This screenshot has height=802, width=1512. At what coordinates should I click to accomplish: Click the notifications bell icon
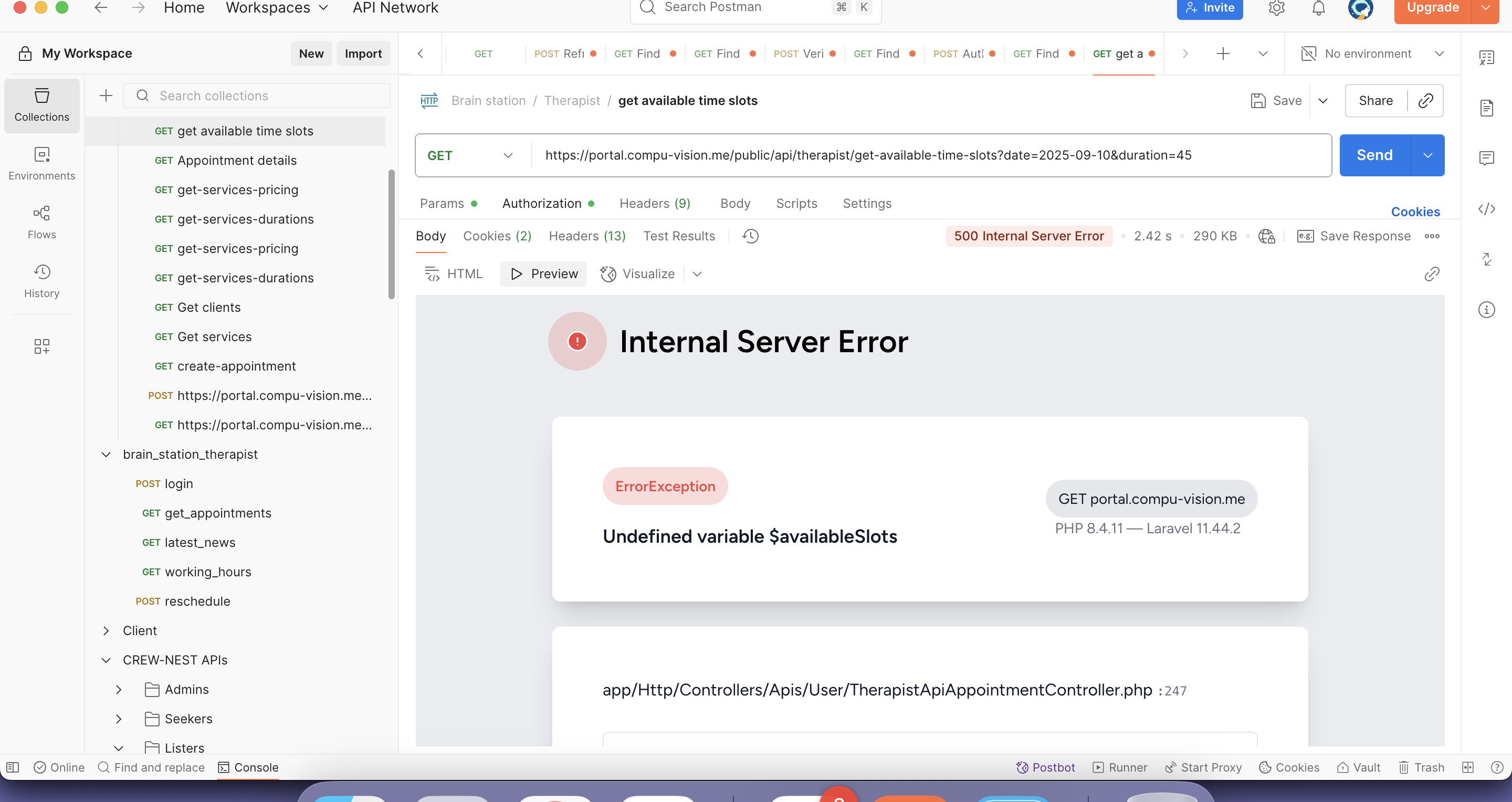(1318, 8)
